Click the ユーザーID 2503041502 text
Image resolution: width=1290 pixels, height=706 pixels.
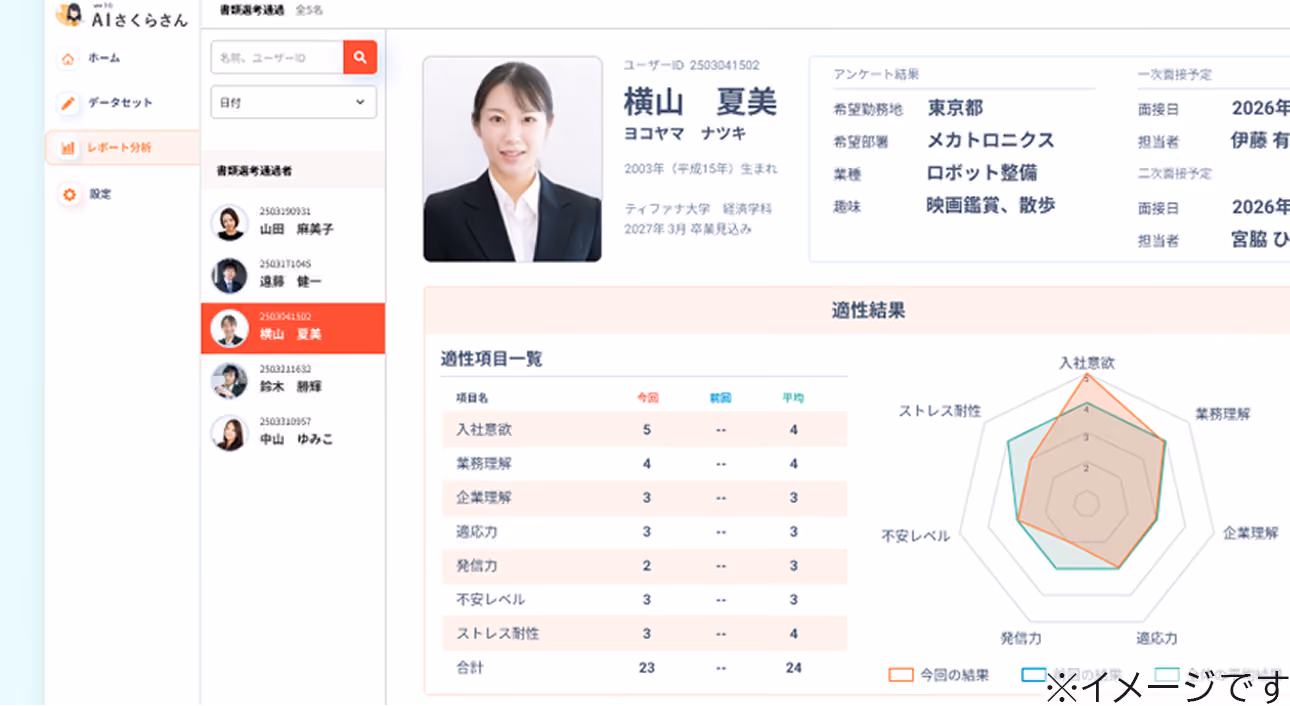691,65
